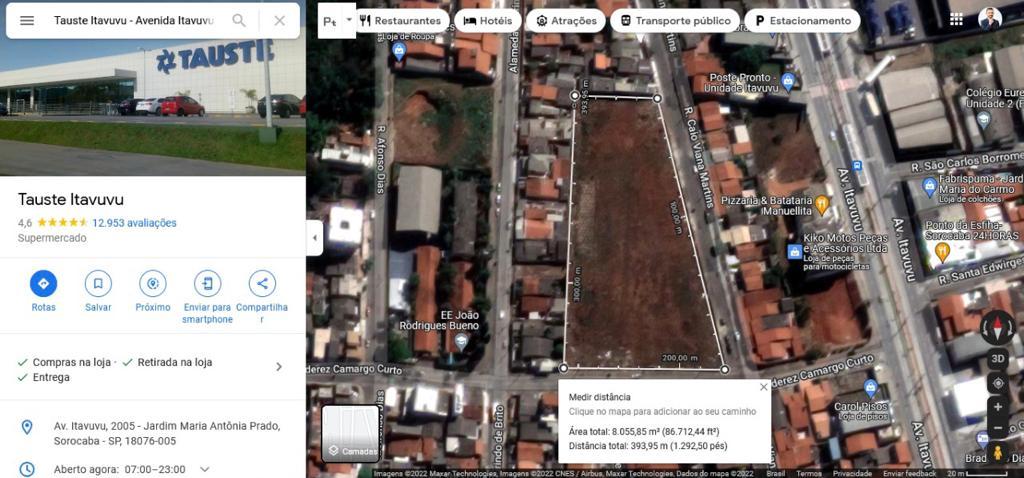Open the Termos footer link
1024x478 pixels.
click(809, 473)
